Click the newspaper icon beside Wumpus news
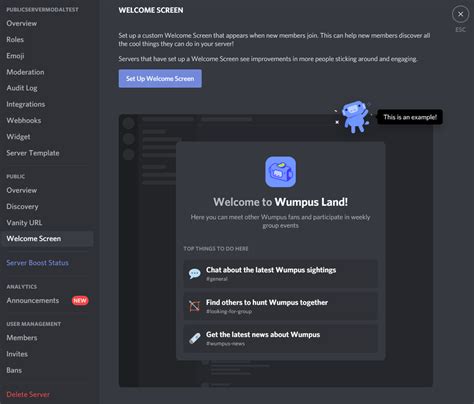474x404 pixels. click(x=195, y=338)
